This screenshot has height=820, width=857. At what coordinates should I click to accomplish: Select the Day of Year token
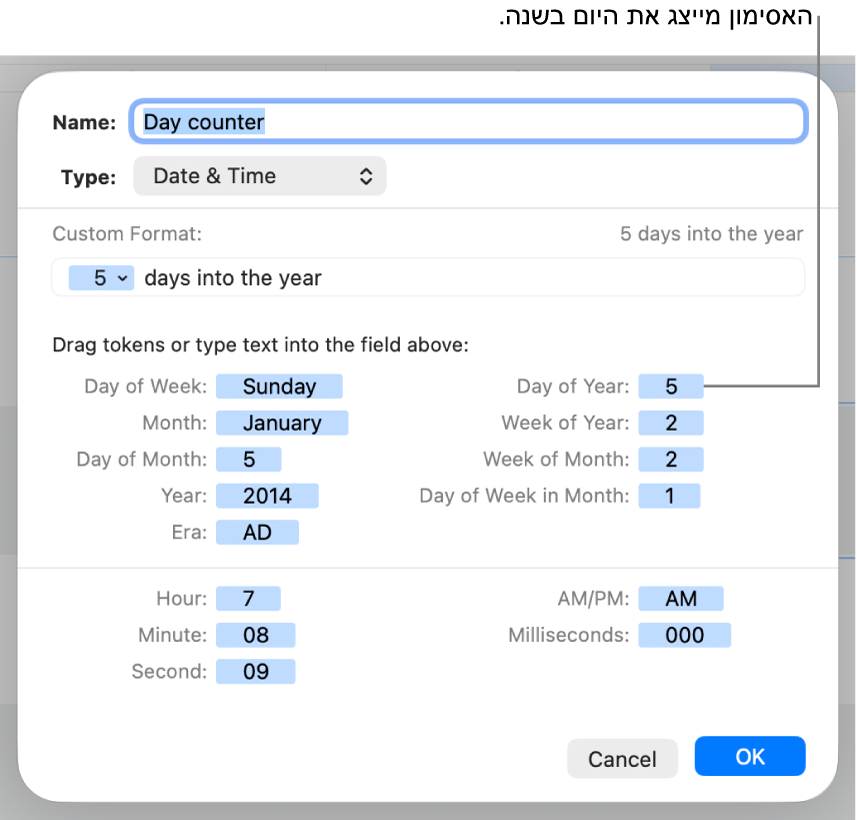[x=670, y=386]
